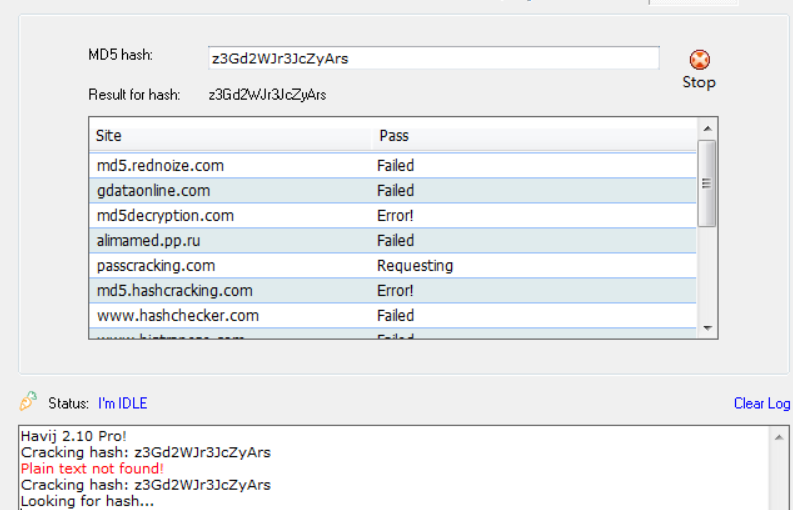Clear the log with Clear Log link

(x=762, y=403)
